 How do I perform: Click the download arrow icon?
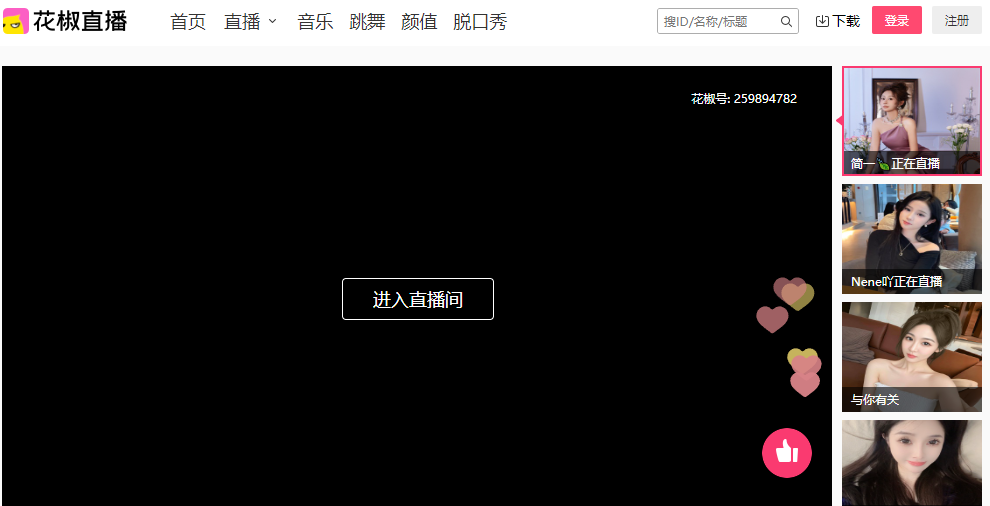pyautogui.click(x=822, y=21)
